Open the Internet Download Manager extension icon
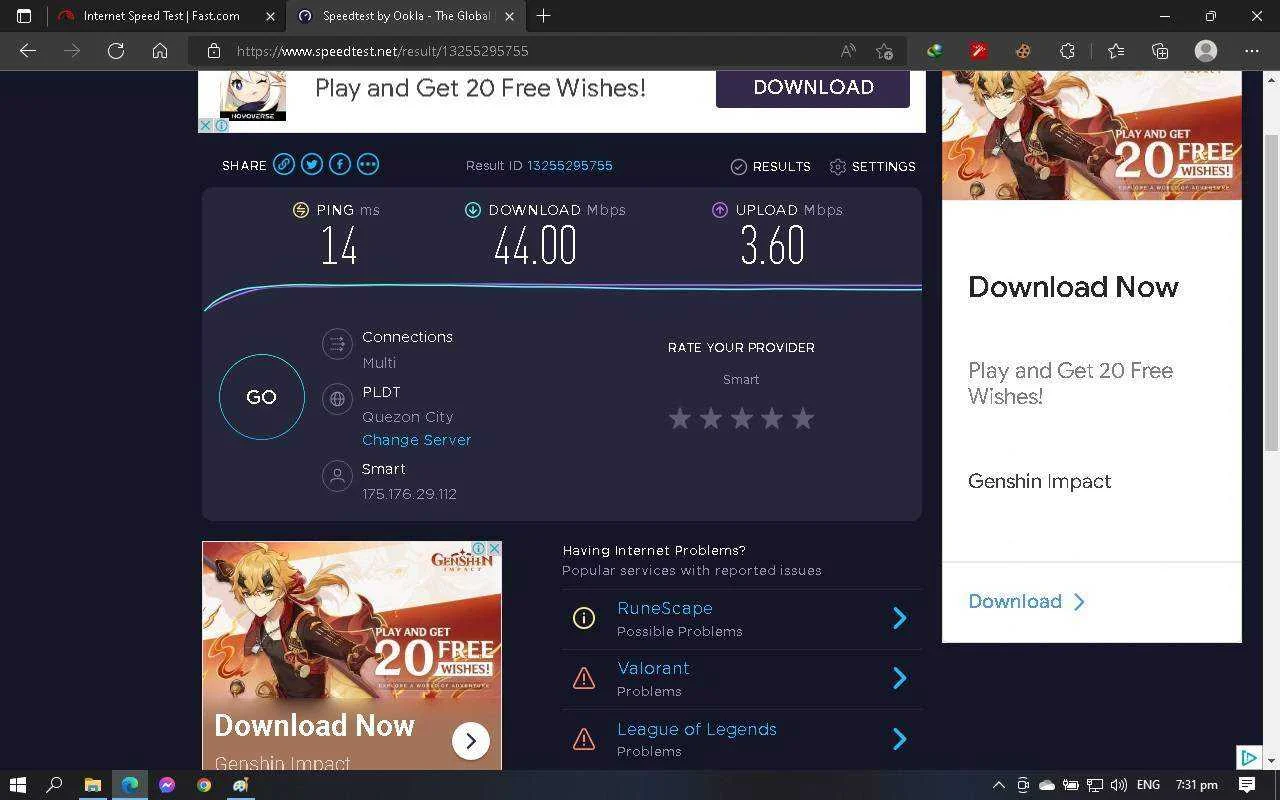This screenshot has width=1280, height=800. (x=934, y=51)
